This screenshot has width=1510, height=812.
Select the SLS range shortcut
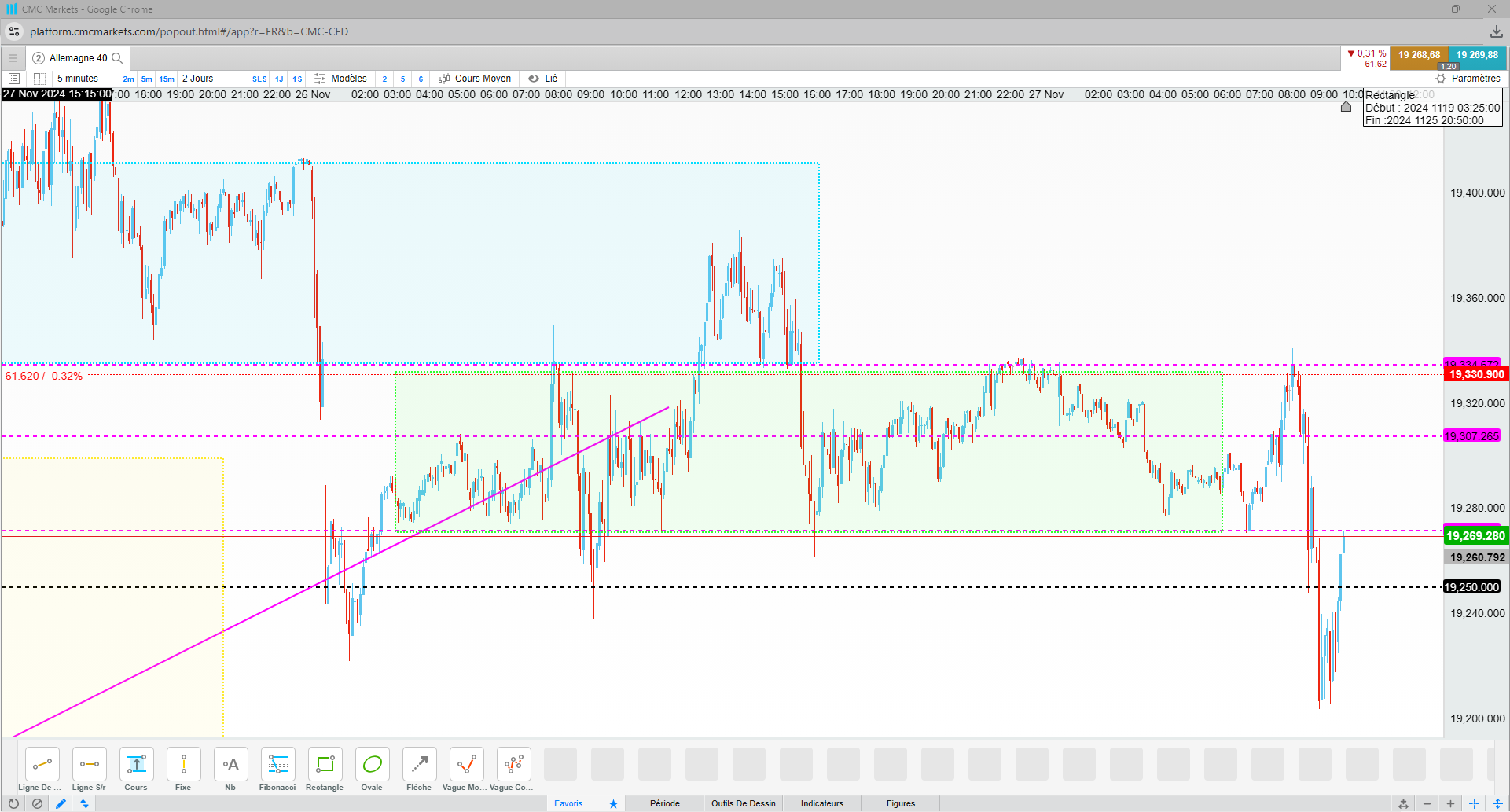point(259,79)
